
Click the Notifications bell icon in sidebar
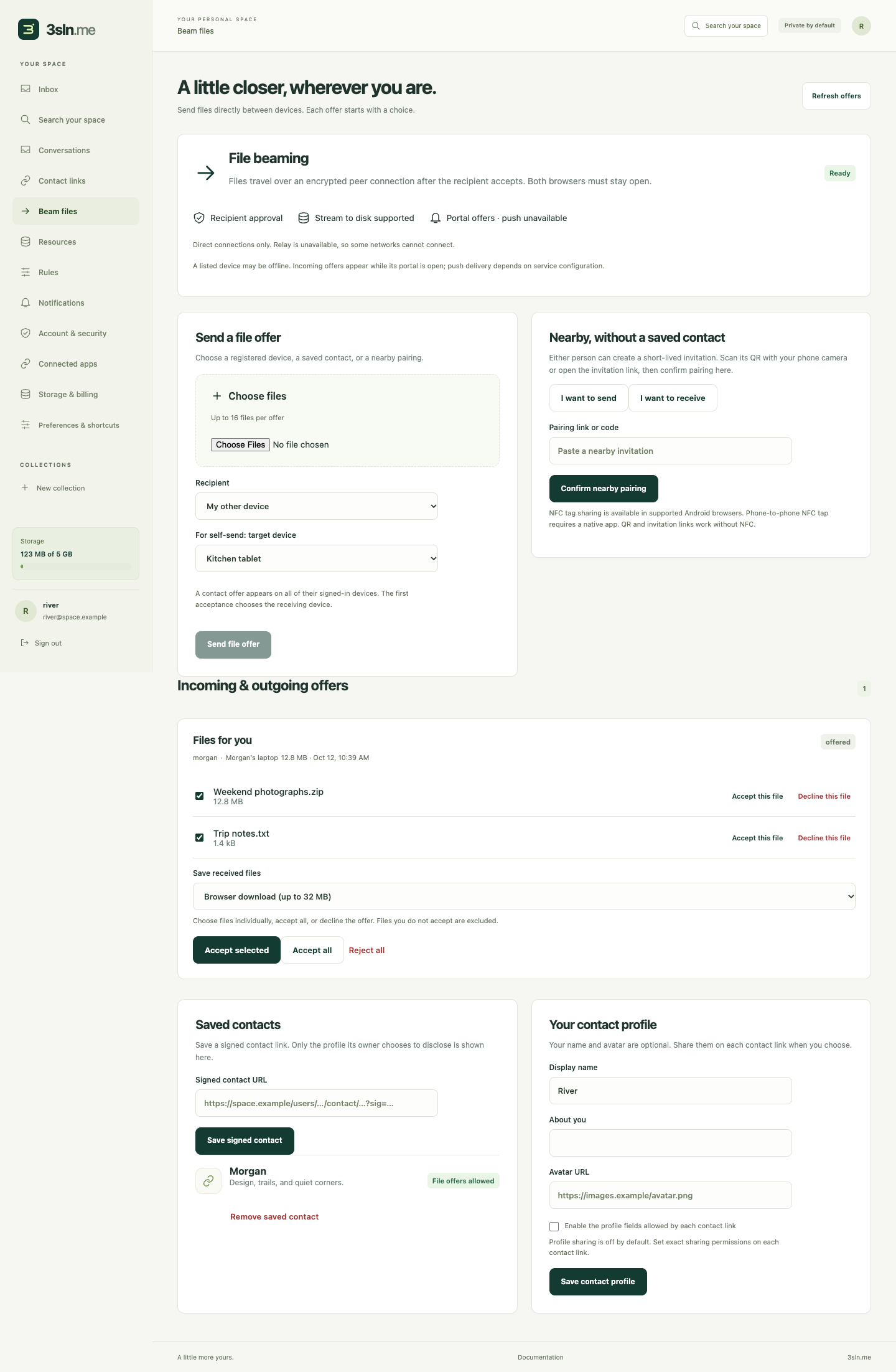[26, 303]
